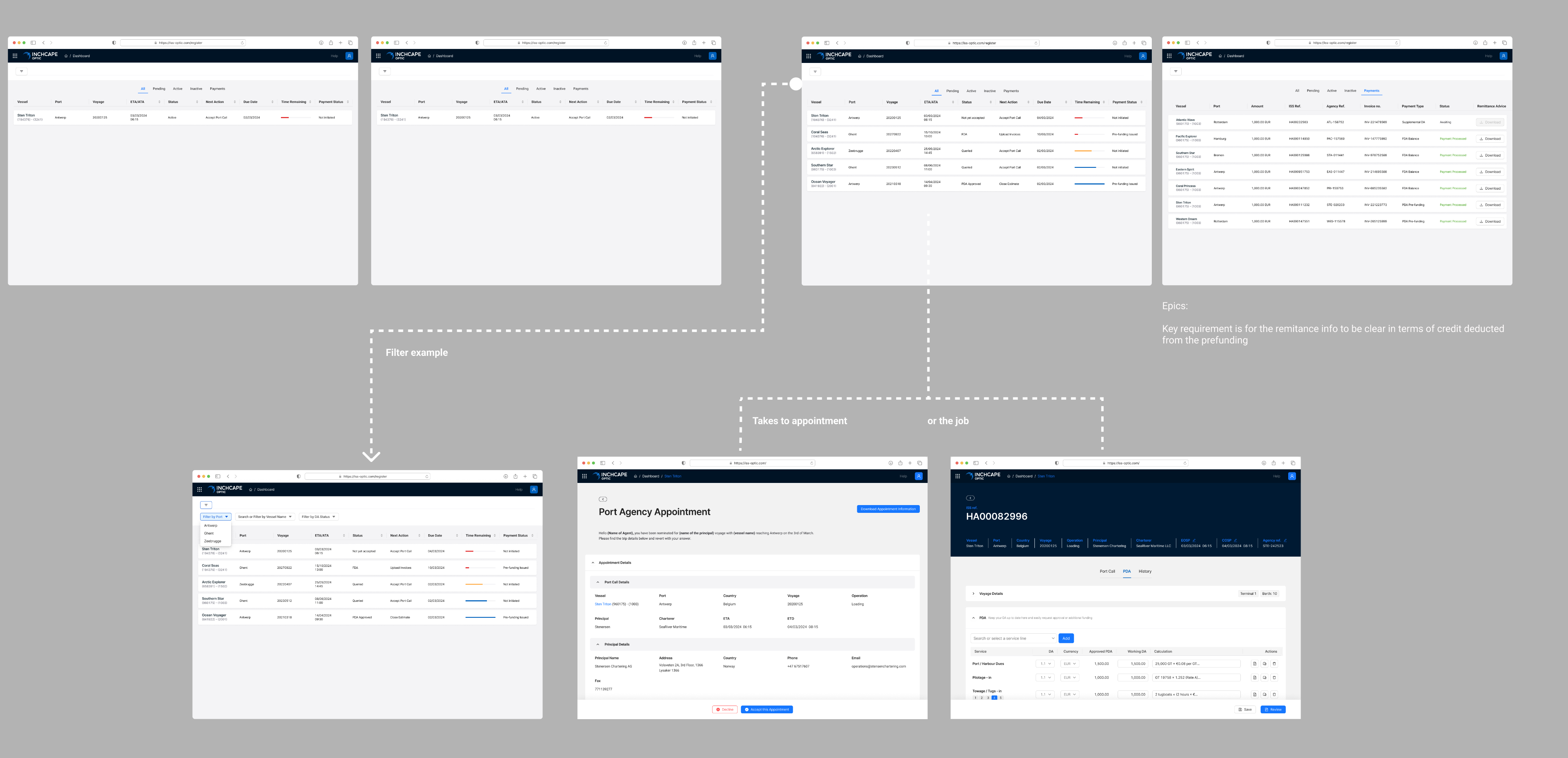Open app grid menu in HA00082996 job window

[958, 476]
